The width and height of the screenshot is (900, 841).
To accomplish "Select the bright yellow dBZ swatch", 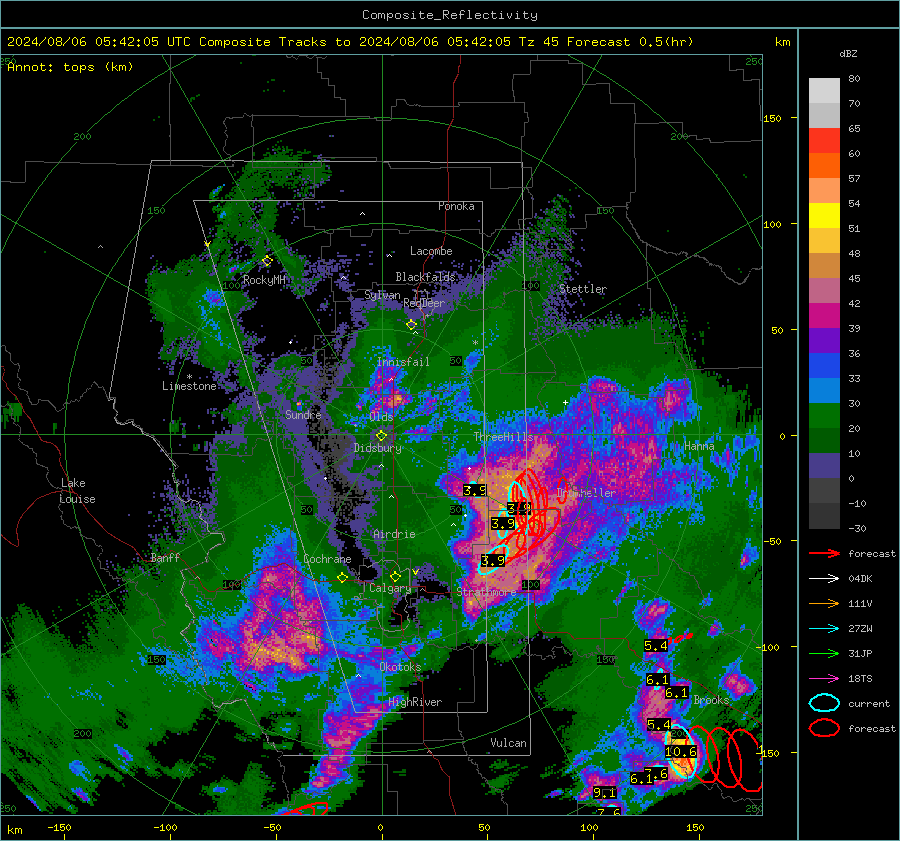I will (824, 216).
